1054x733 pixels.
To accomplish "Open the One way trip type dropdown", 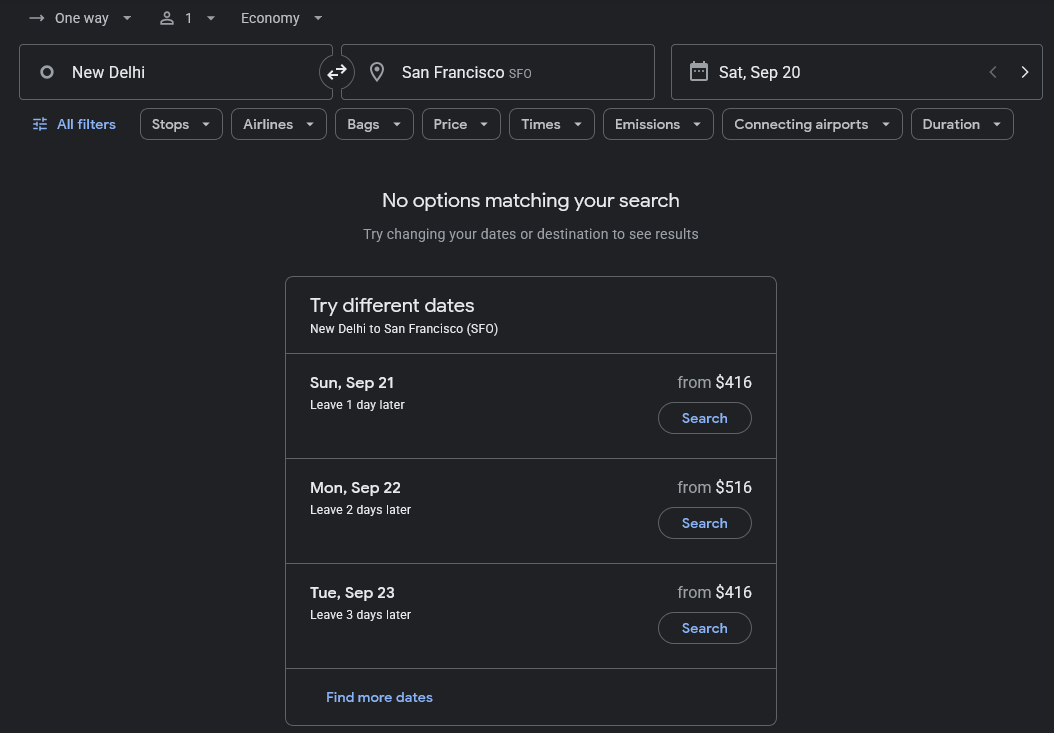I will click(81, 18).
